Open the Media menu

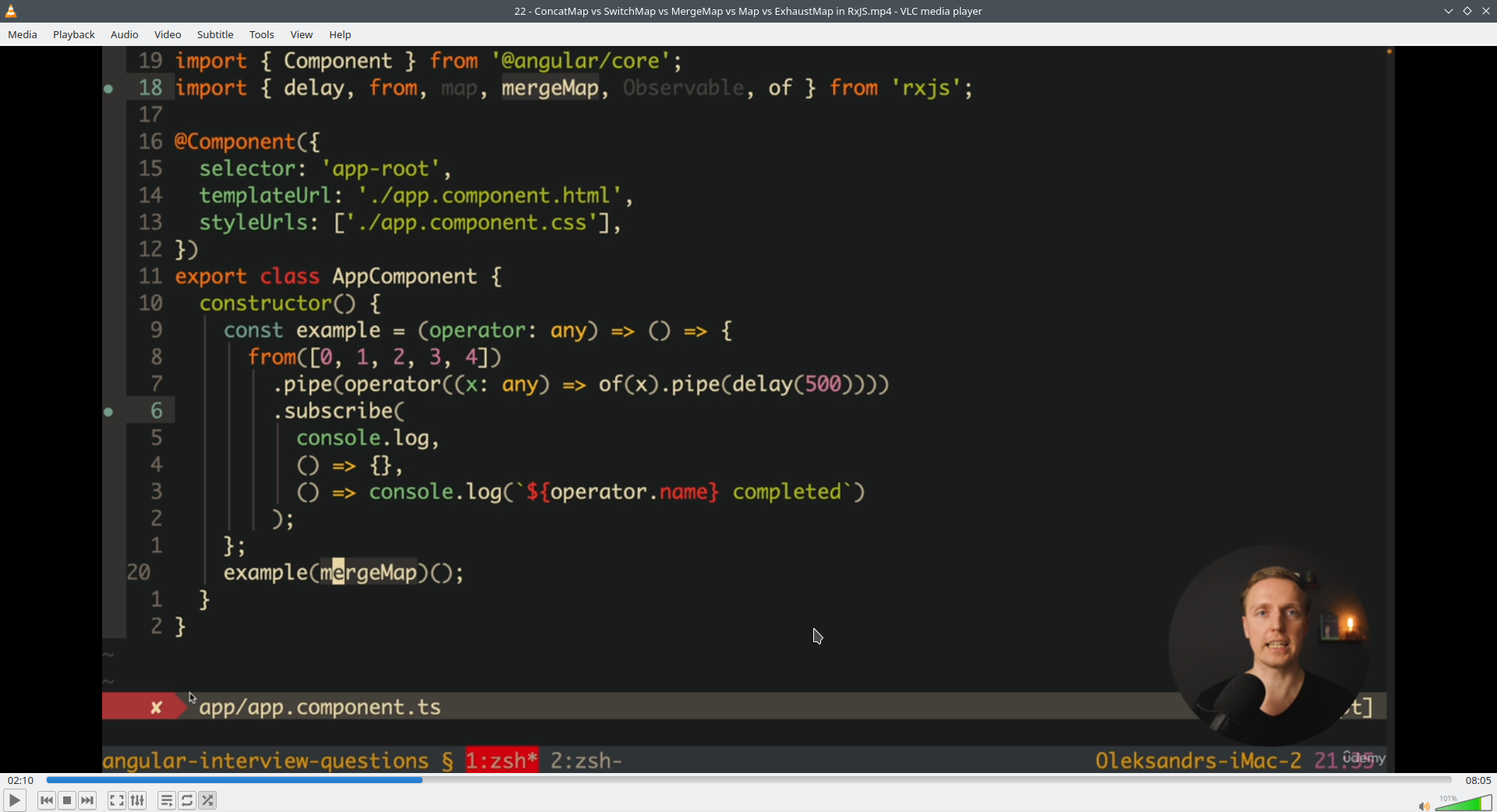[x=23, y=34]
